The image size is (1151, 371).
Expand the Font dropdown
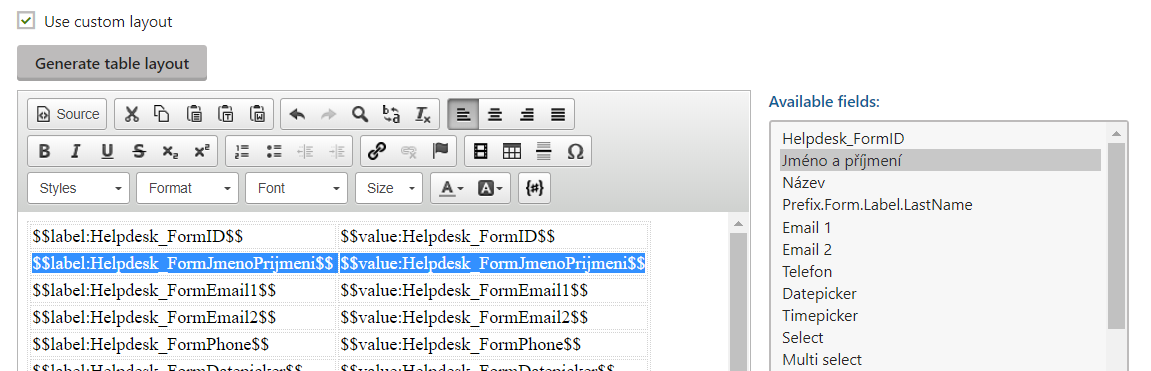coord(297,188)
